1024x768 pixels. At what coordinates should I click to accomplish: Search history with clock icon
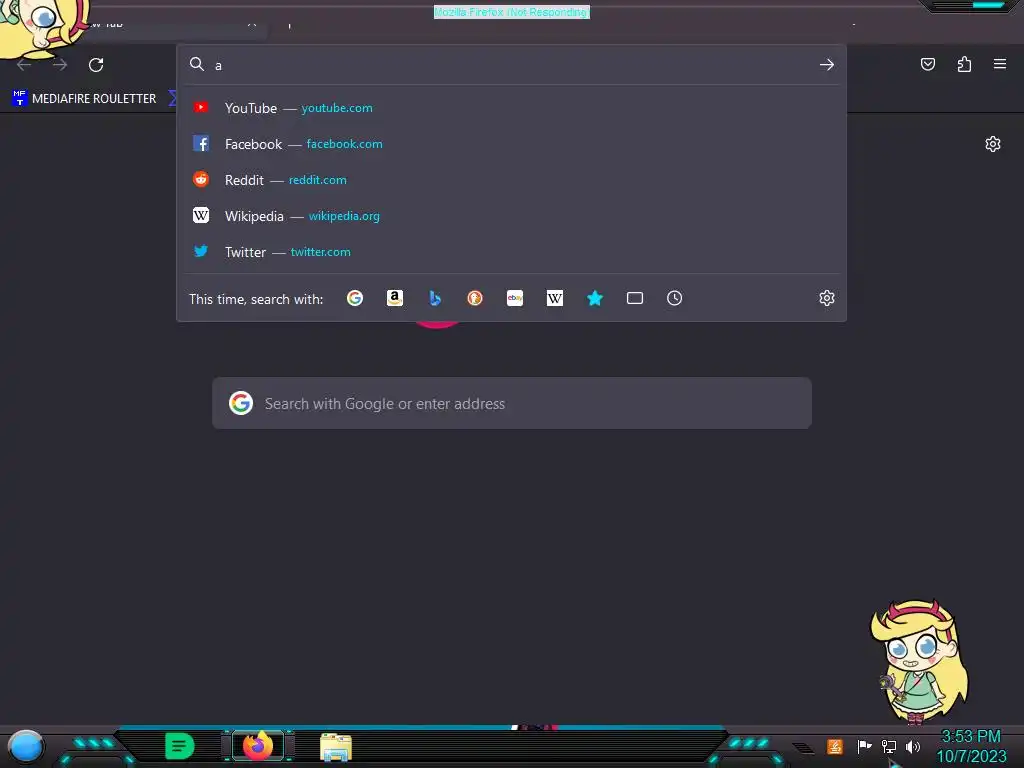(x=675, y=298)
